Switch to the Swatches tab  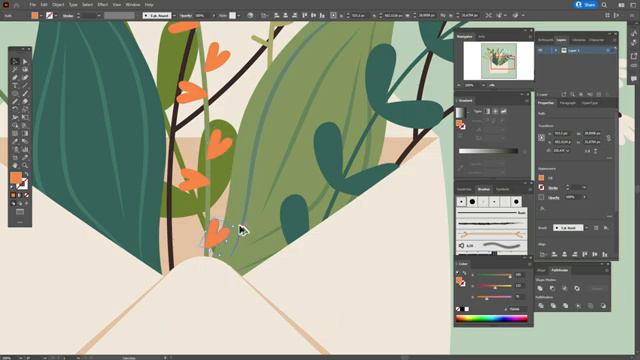pyautogui.click(x=464, y=189)
